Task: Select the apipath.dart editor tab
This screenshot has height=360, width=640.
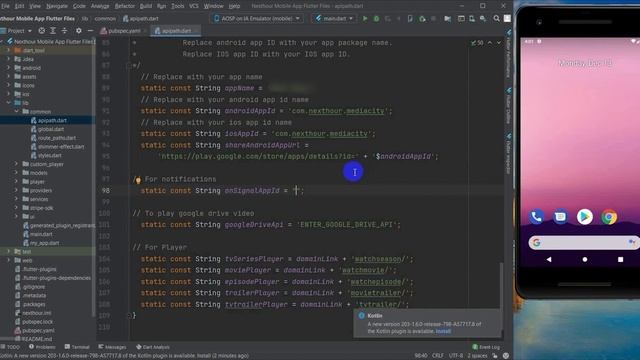Action: point(176,31)
